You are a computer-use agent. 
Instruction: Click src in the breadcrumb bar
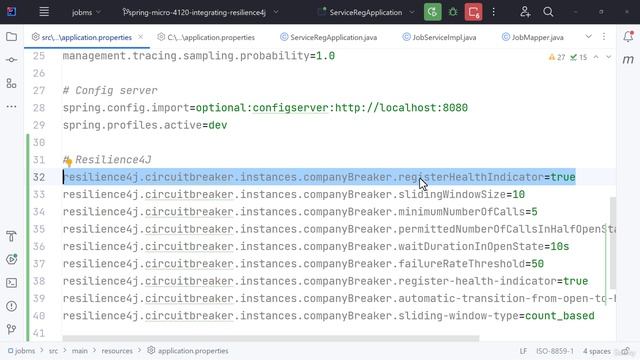click(53, 351)
